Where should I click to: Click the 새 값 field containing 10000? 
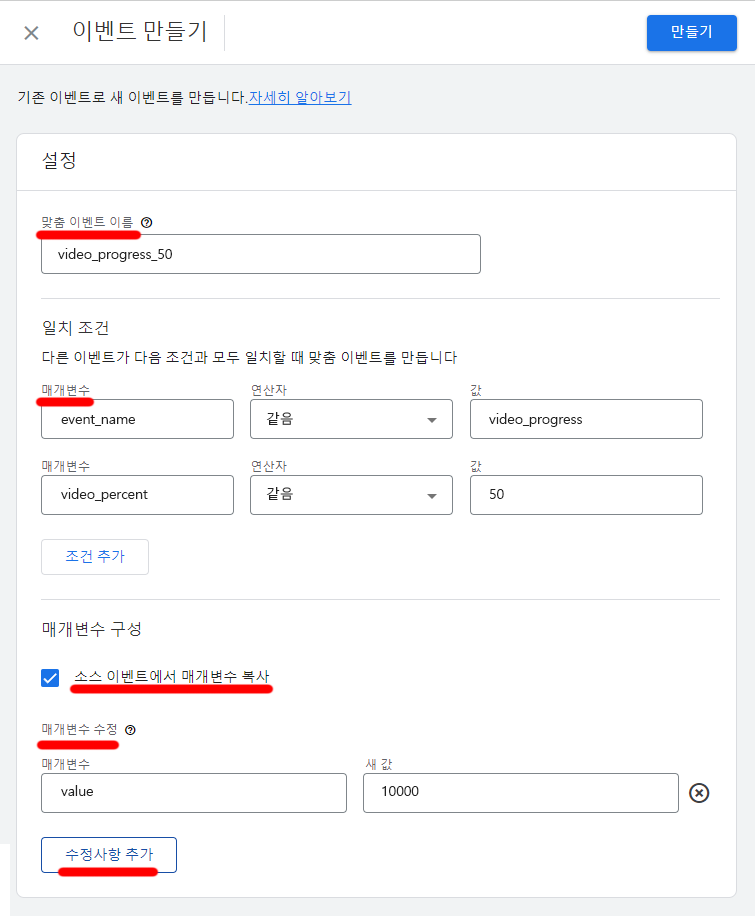click(x=520, y=792)
